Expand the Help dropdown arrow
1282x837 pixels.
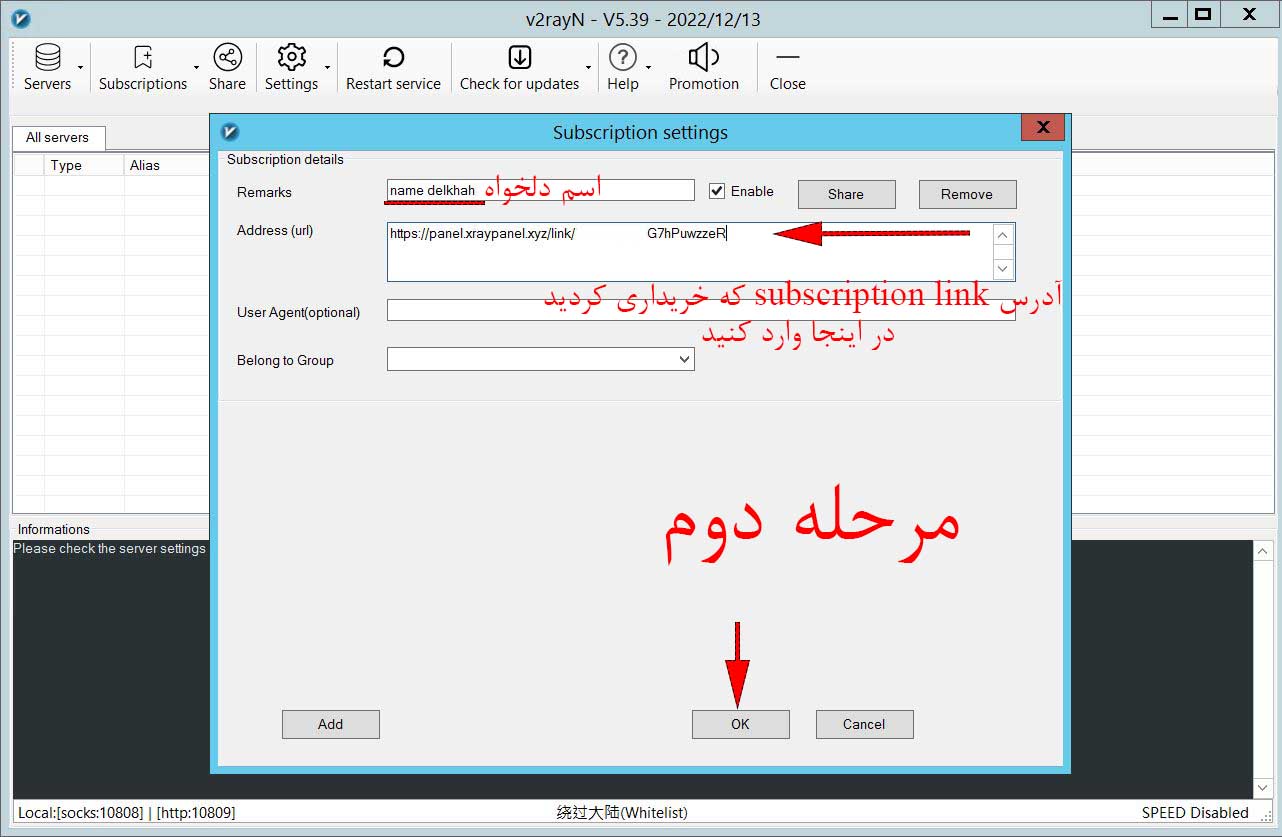click(648, 68)
